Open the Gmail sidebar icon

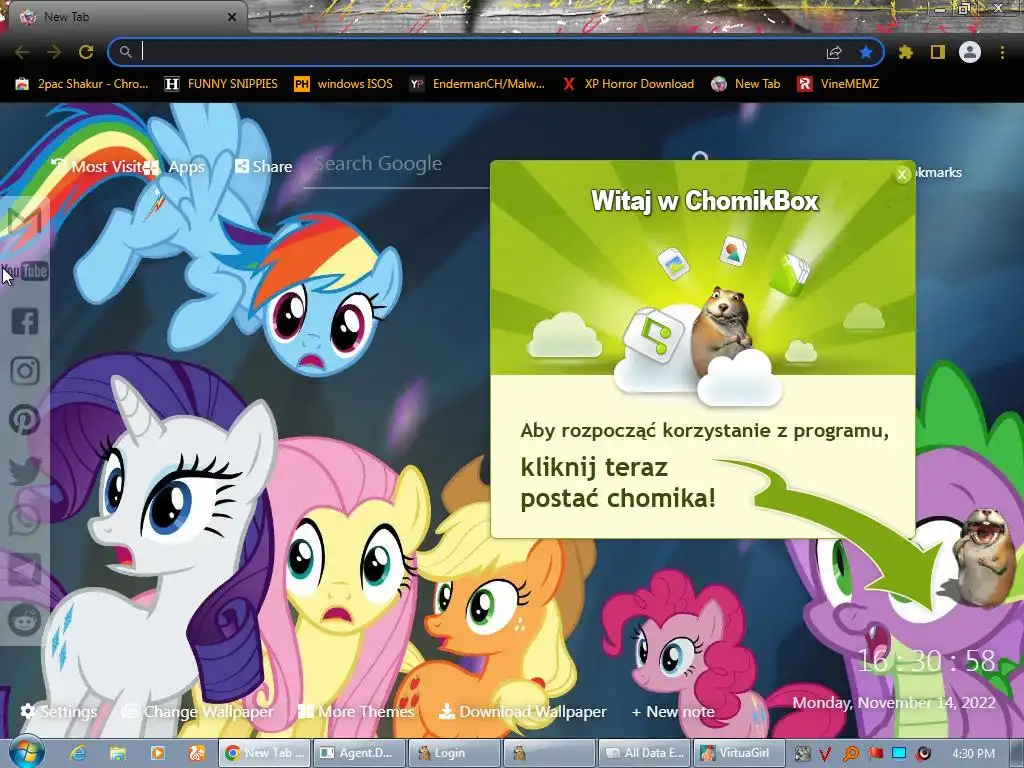pyautogui.click(x=25, y=221)
